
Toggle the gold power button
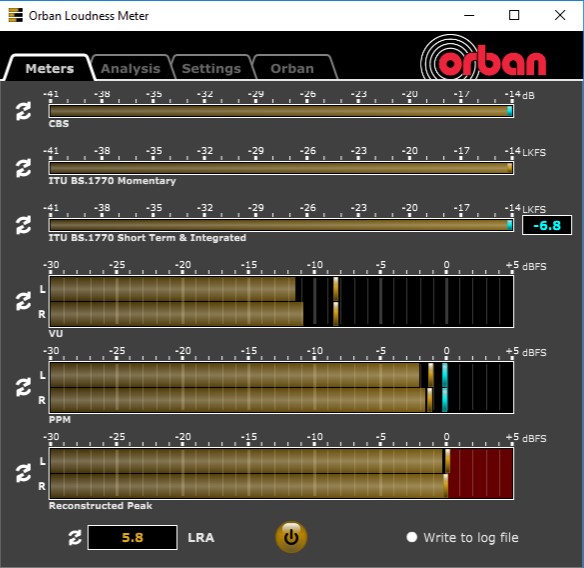(291, 537)
